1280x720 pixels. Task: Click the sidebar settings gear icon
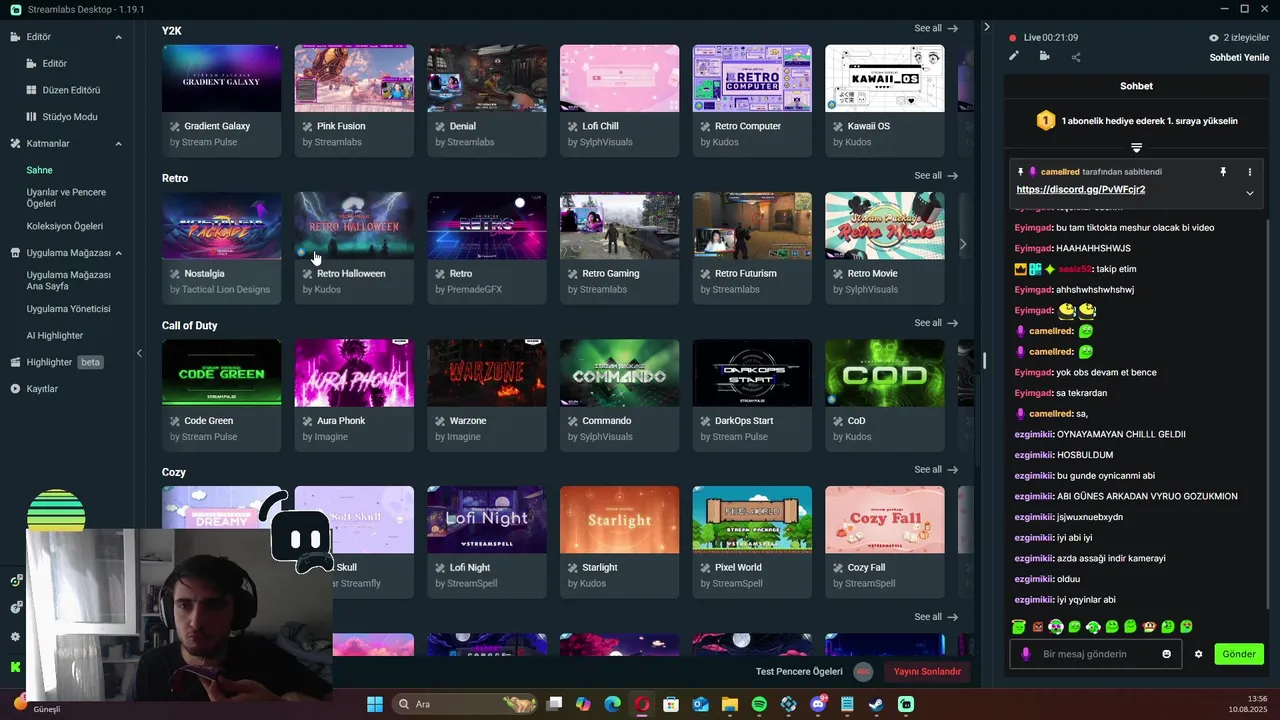(x=15, y=636)
